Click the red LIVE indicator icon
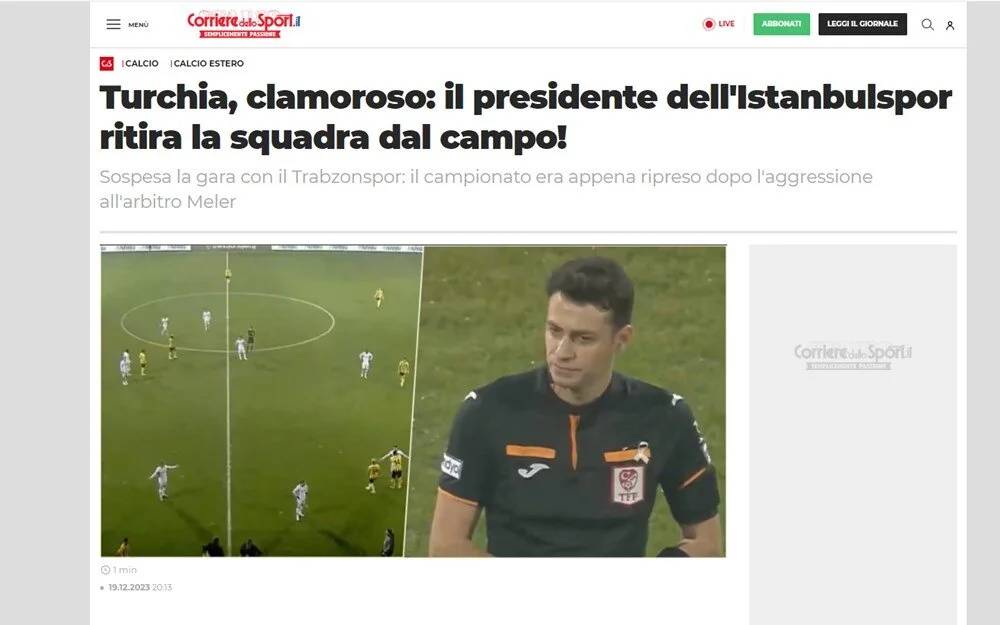Screen dimensions: 1000x625 [x=709, y=24]
